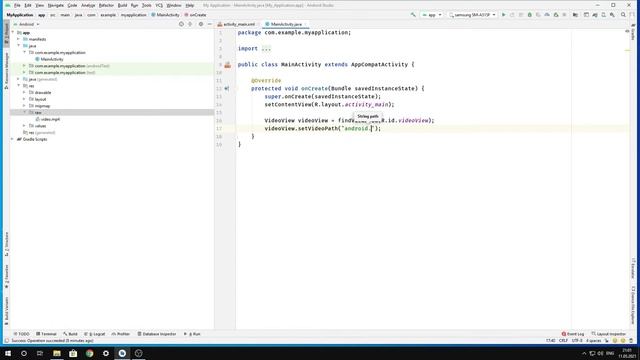Click the green Debug app bug icon
This screenshot has width=640, height=360.
tap(530, 15)
